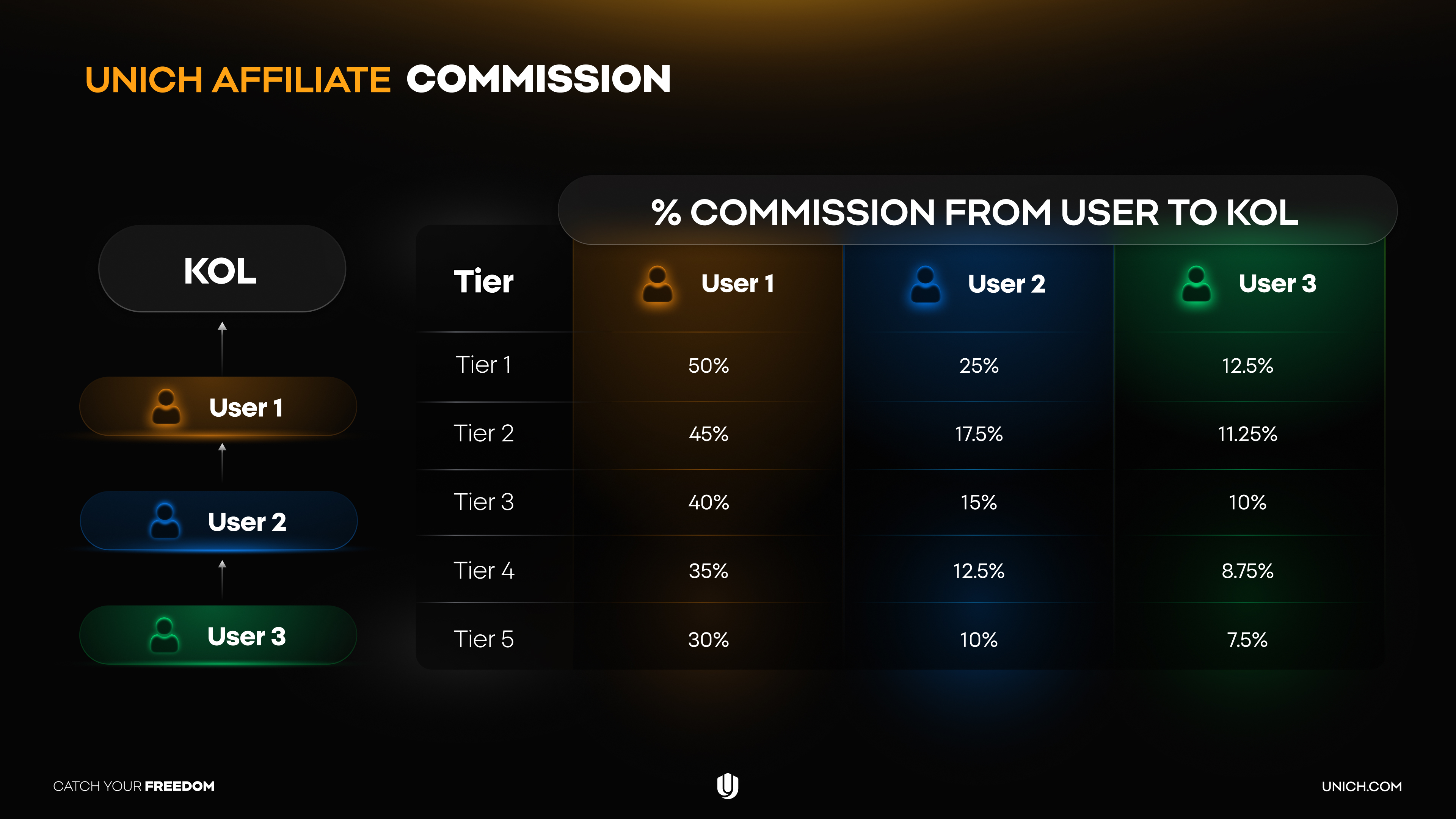Click the arrow between User 2 and User 1 pills
This screenshot has width=1456, height=819.
pyautogui.click(x=222, y=461)
